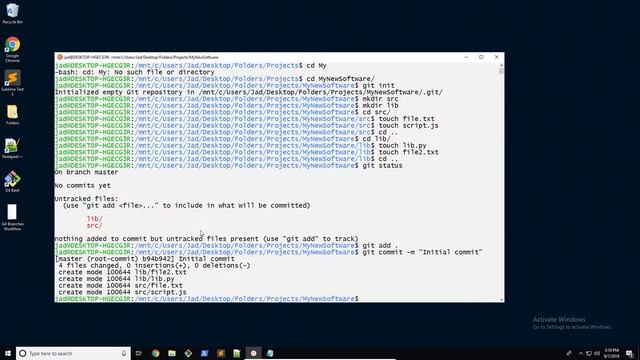The width and height of the screenshot is (640, 360).
Task: Click the 'No commits yet' line
Action: [x=82, y=185]
